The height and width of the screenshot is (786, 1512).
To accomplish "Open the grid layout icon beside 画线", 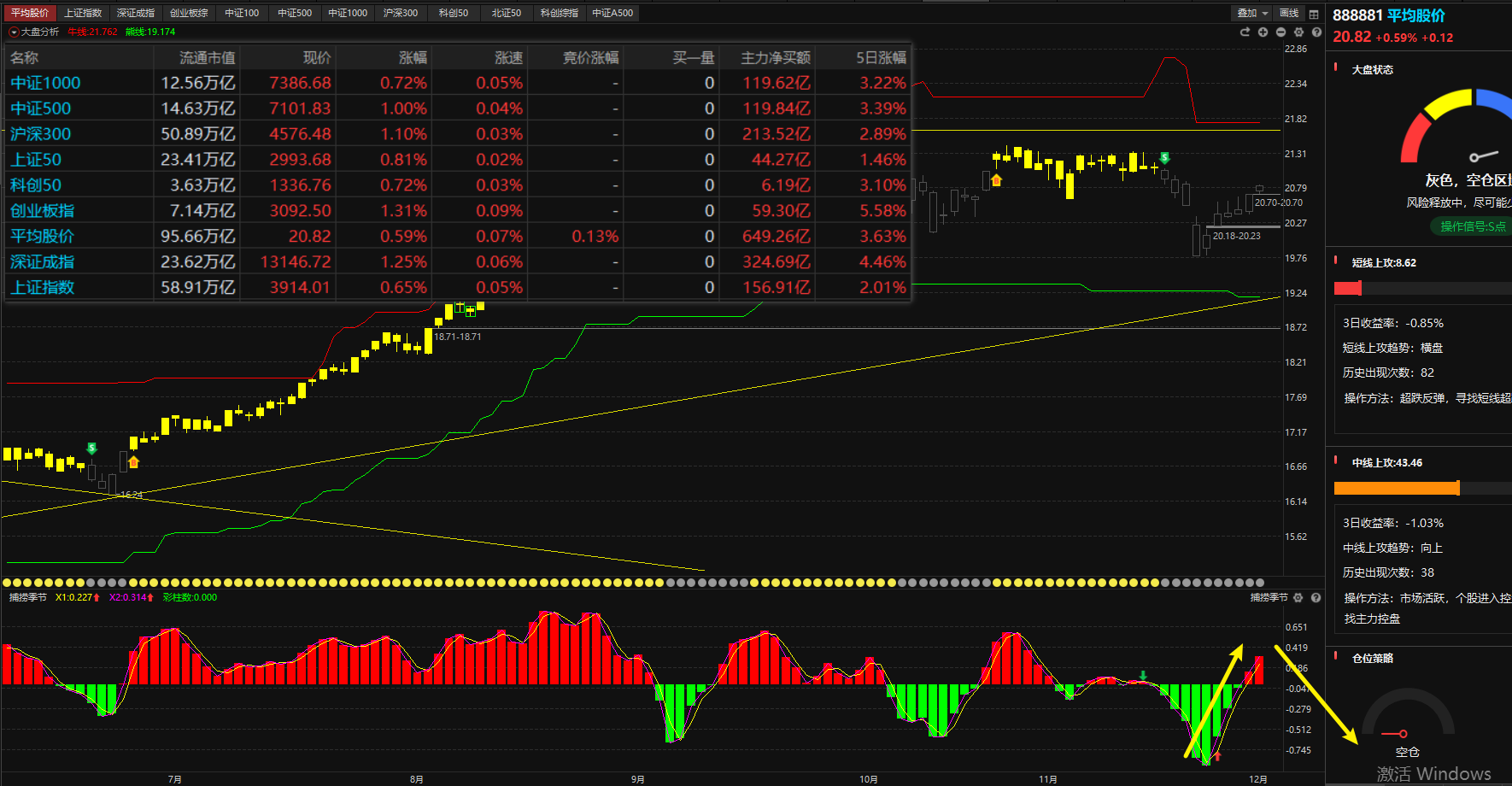I will pyautogui.click(x=1314, y=14).
